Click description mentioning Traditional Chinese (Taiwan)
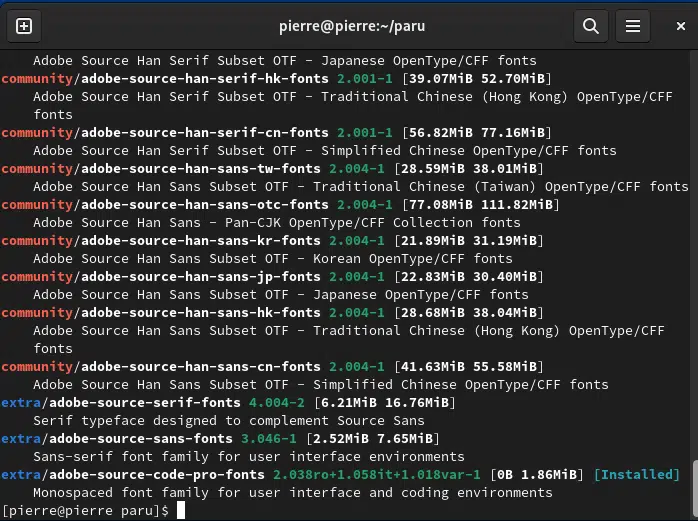The height and width of the screenshot is (521, 698). pos(361,187)
